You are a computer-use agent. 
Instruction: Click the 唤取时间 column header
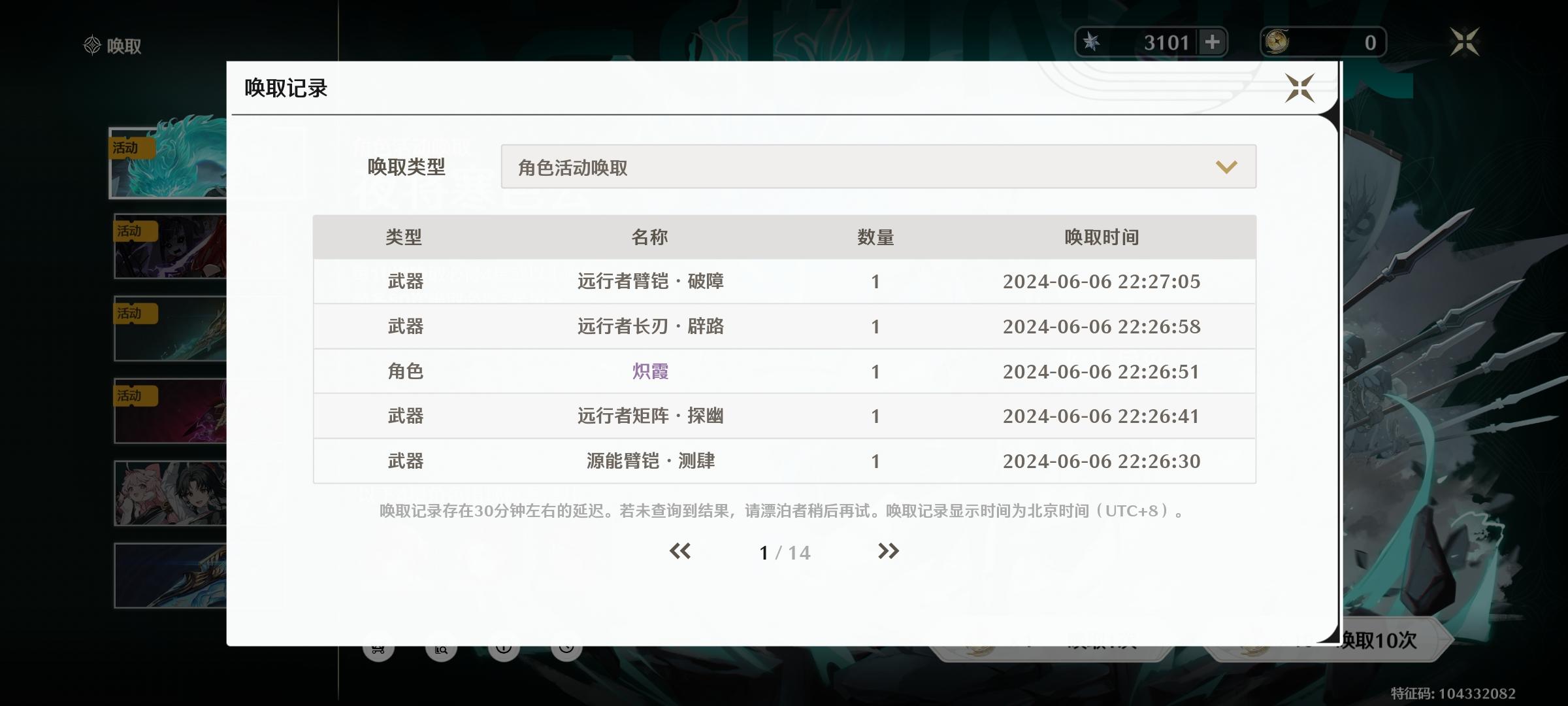pos(1102,237)
